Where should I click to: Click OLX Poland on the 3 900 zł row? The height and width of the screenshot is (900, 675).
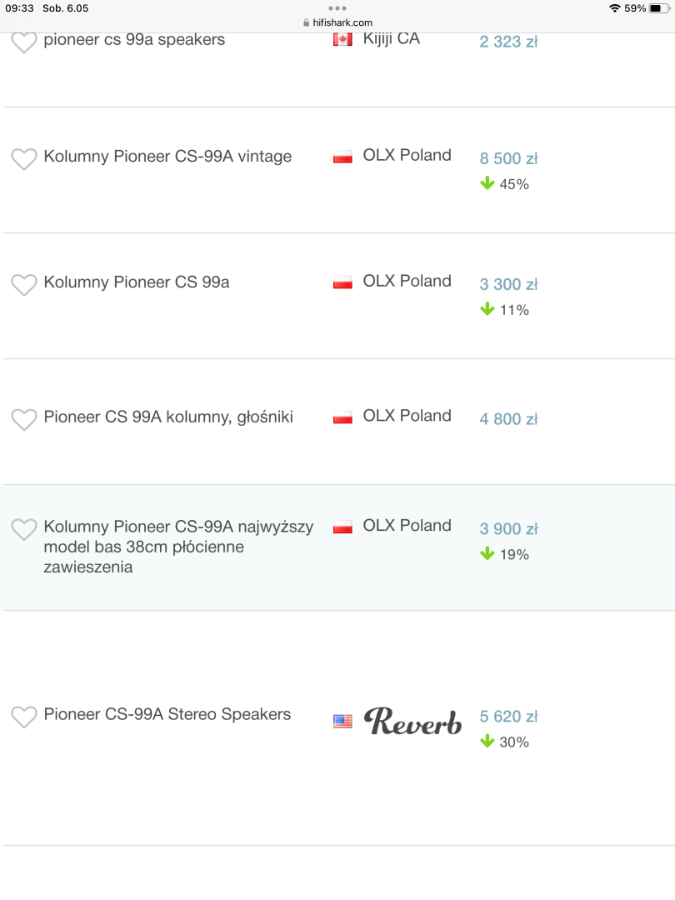407,525
